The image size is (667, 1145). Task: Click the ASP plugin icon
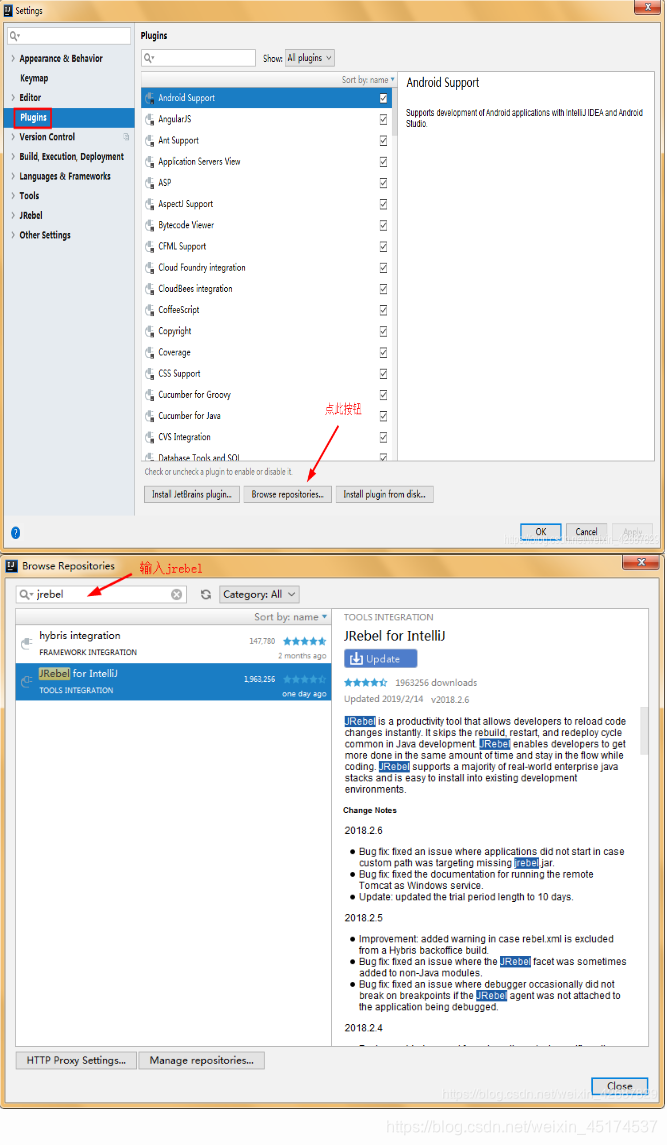click(150, 183)
